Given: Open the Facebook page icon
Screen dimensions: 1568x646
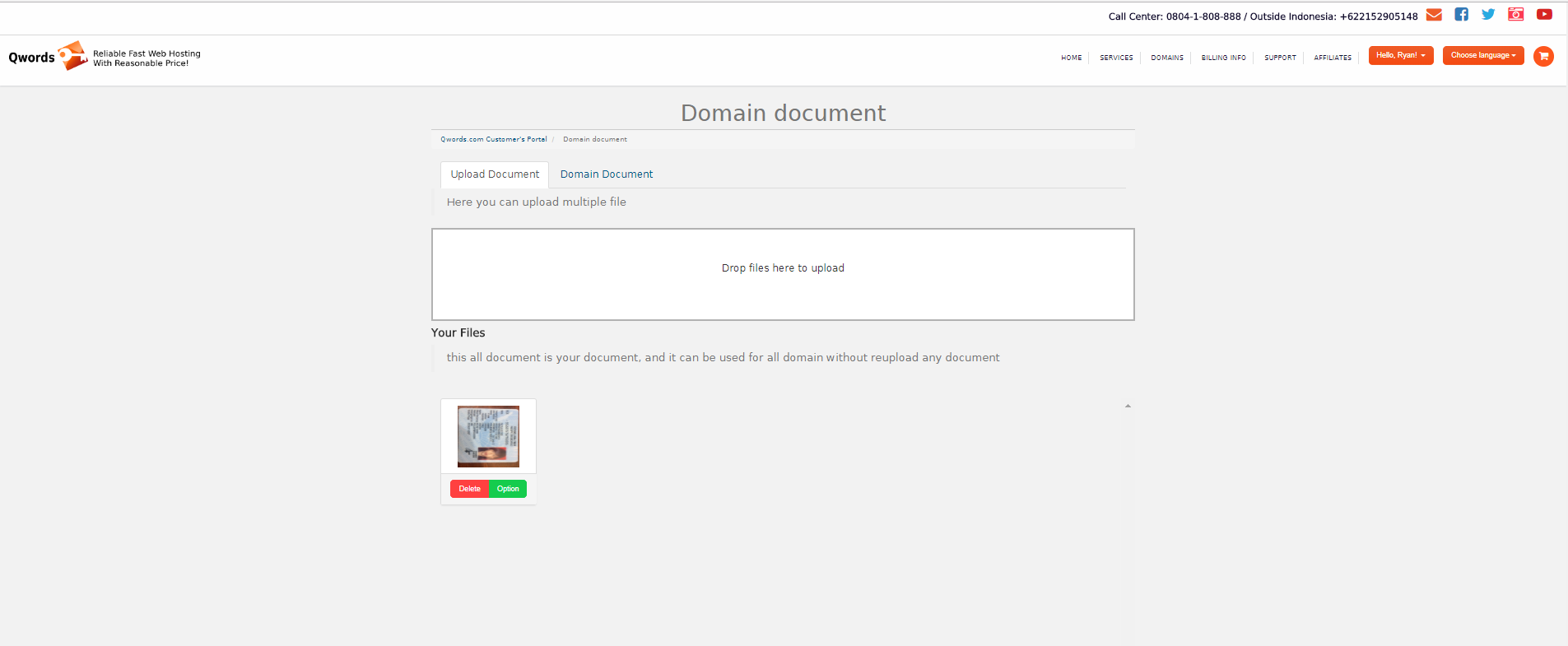Looking at the screenshot, I should tap(1461, 15).
